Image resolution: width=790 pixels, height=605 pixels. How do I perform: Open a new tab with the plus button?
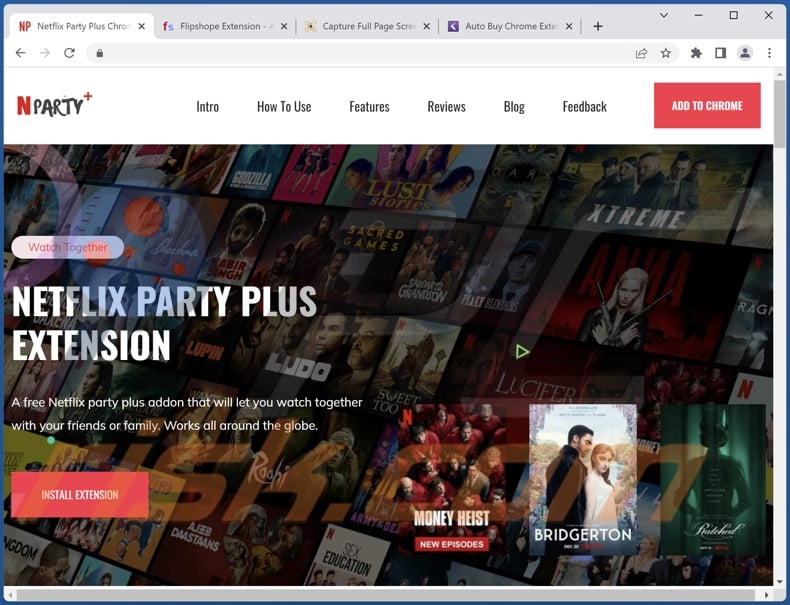coord(598,26)
